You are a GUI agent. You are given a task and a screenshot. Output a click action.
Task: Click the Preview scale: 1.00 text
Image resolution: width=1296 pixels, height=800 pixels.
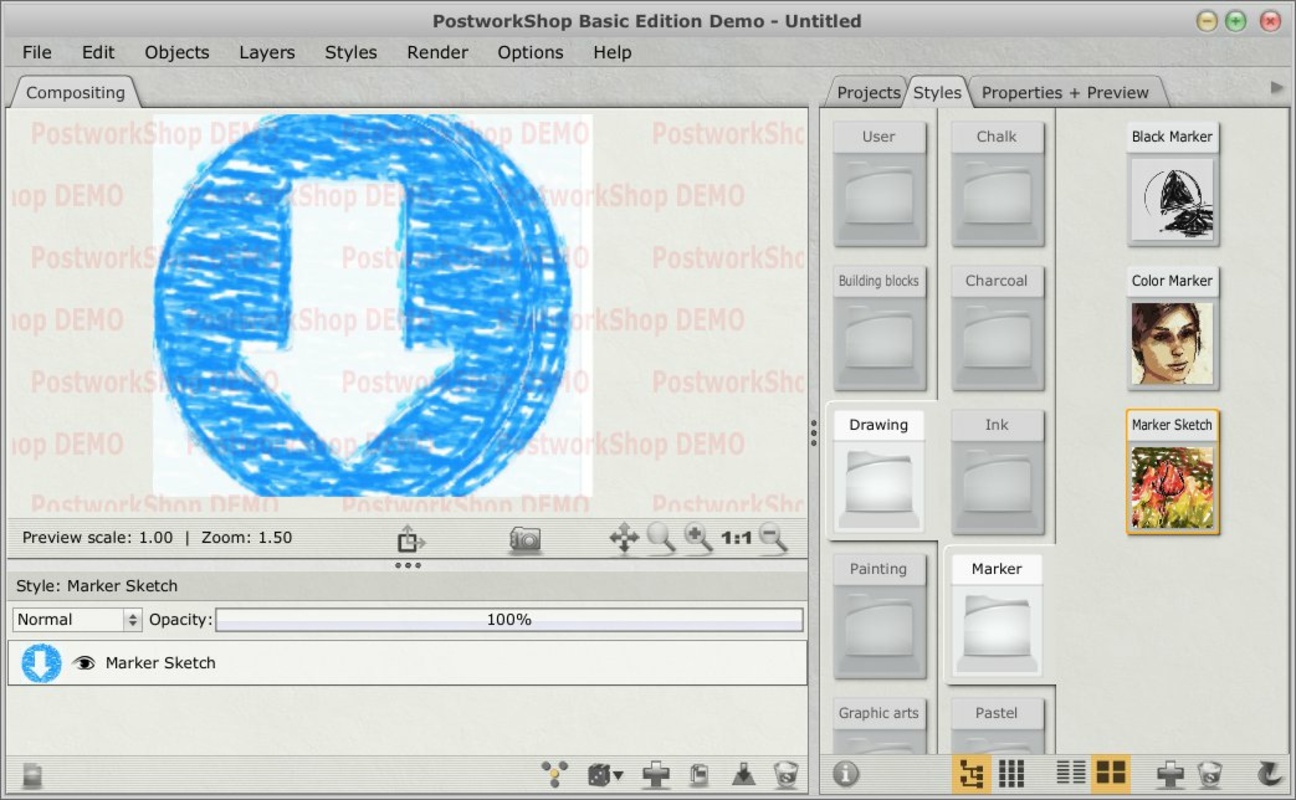pyautogui.click(x=97, y=537)
